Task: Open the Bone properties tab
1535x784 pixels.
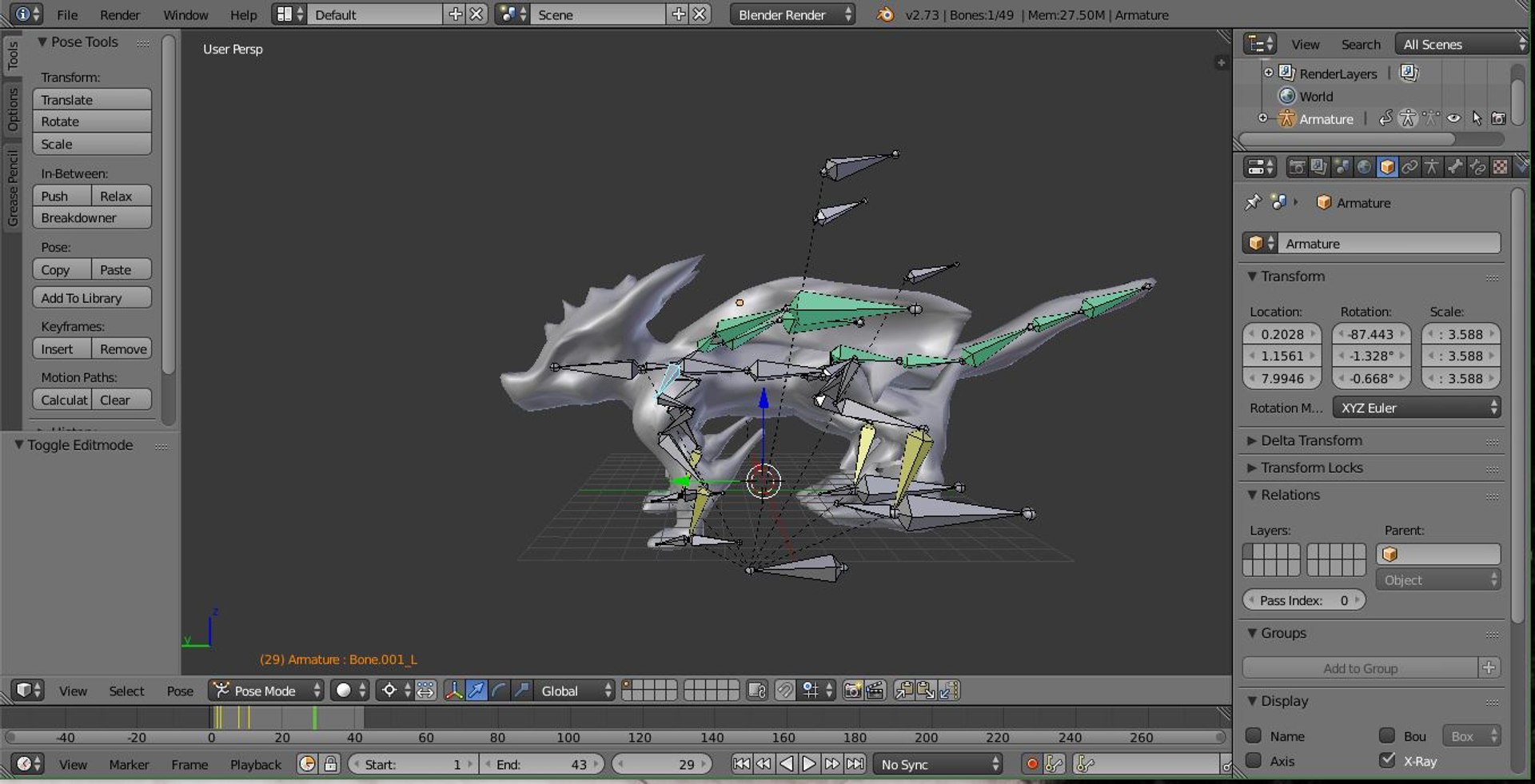Action: 1455,167
